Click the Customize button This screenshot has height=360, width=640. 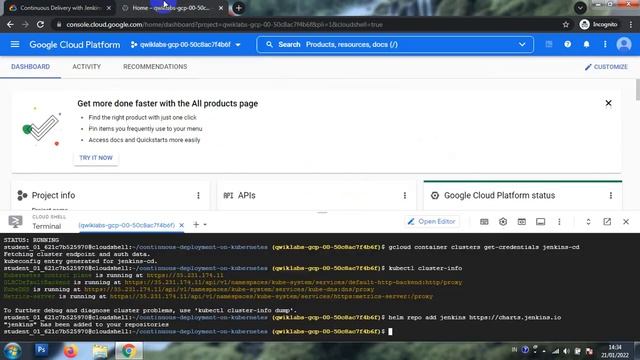click(606, 67)
